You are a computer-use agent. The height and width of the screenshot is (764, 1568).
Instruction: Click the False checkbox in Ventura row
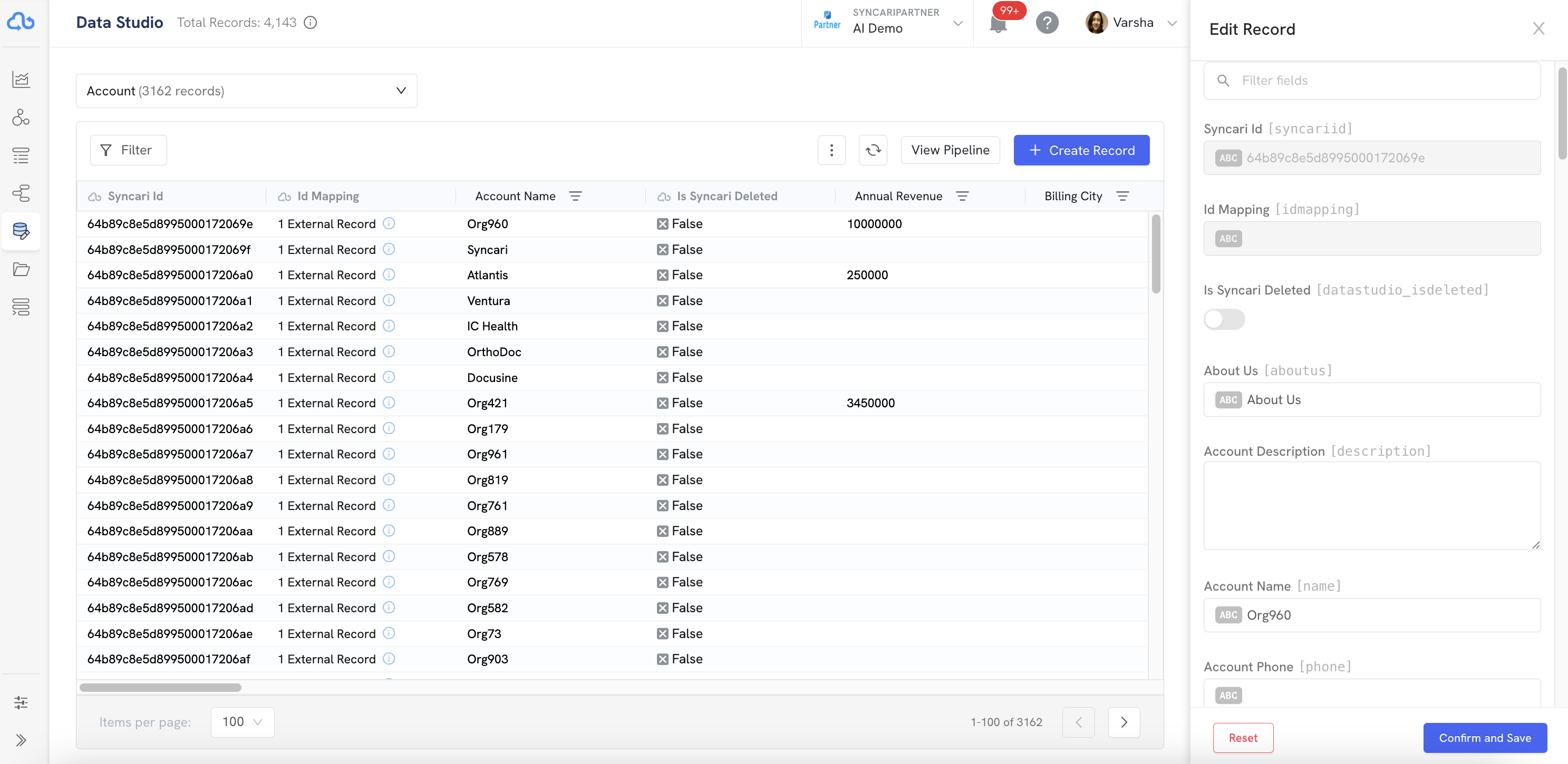[662, 301]
